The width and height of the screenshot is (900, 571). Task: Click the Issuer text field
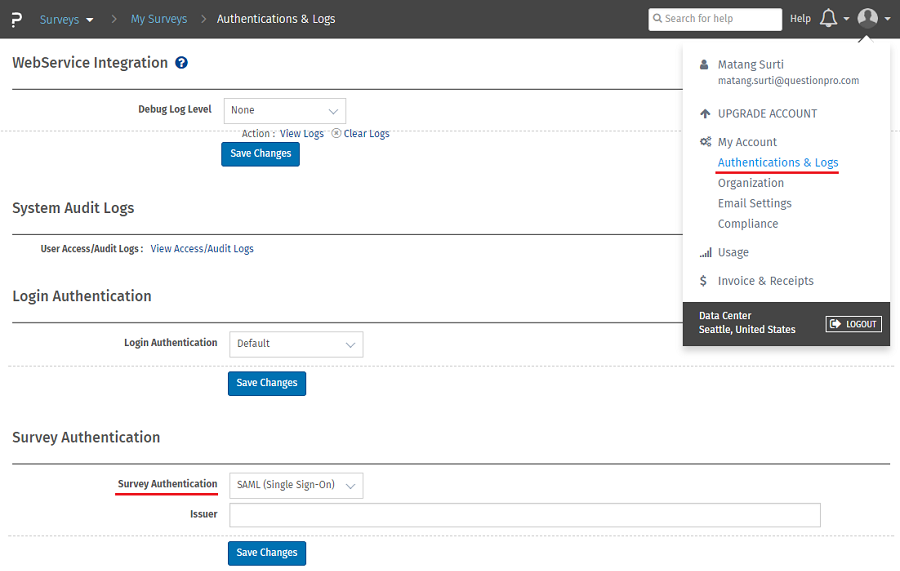coord(524,515)
